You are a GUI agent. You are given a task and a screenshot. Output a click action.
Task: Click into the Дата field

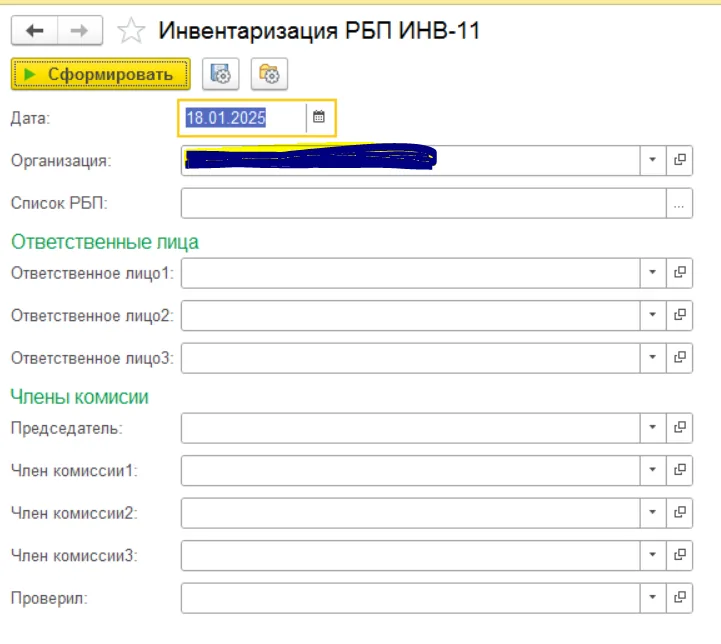(x=243, y=118)
